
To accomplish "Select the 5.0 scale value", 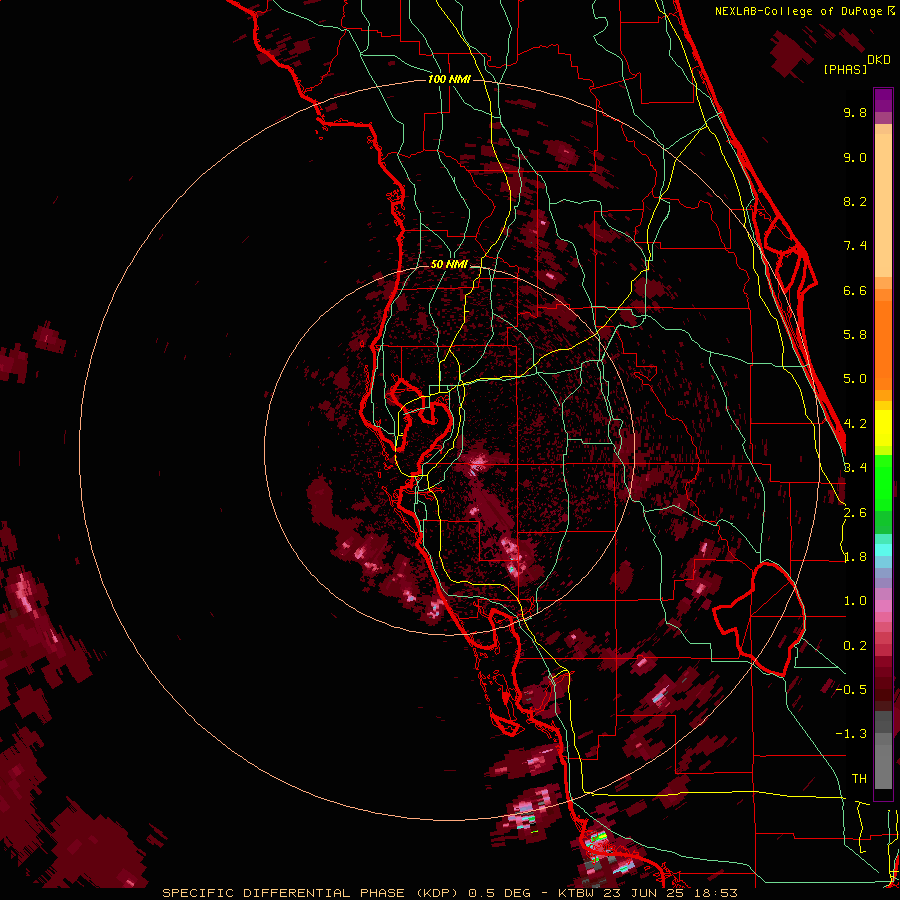I will point(855,379).
